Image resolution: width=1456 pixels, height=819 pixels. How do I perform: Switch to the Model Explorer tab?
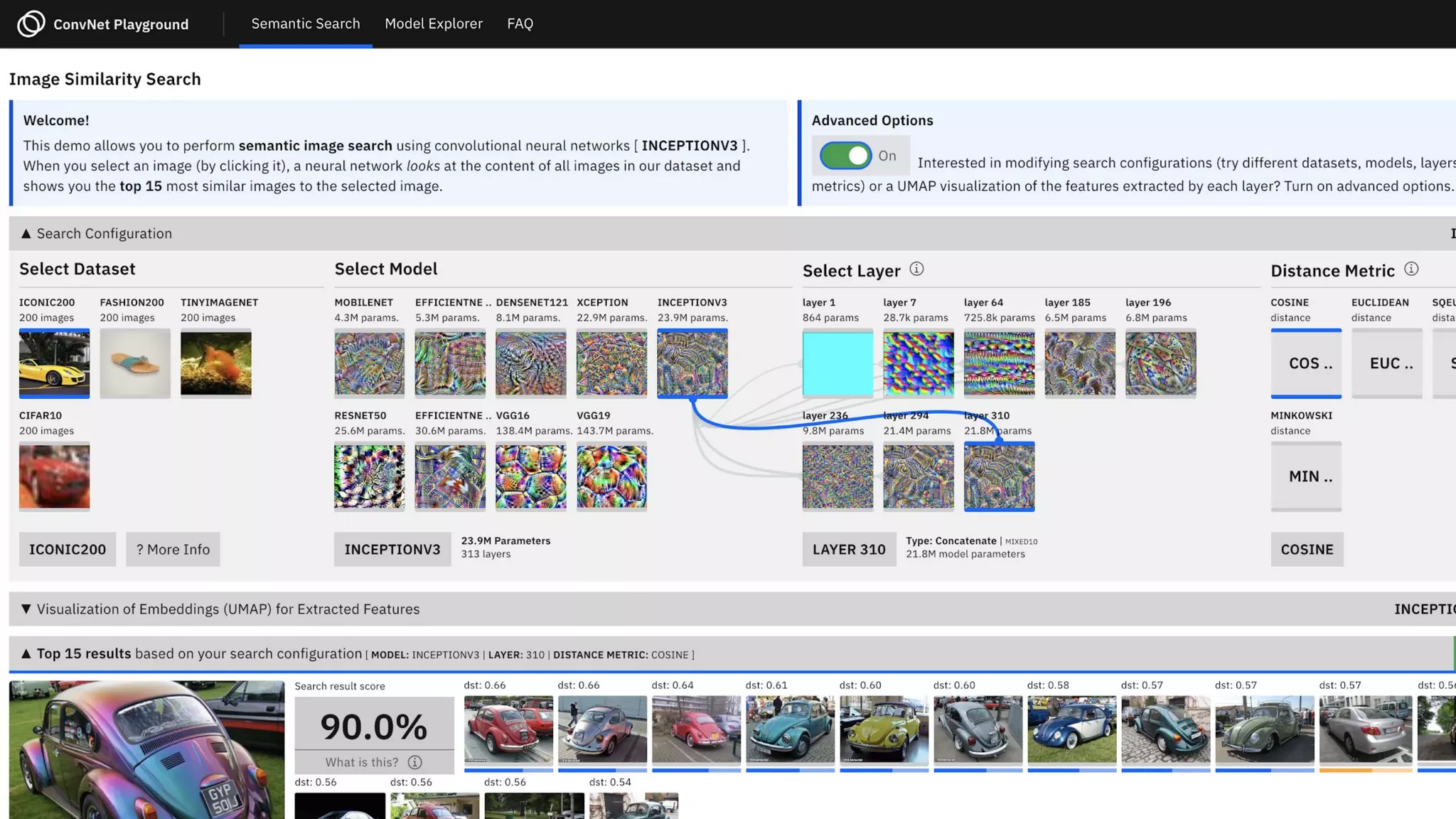click(433, 23)
